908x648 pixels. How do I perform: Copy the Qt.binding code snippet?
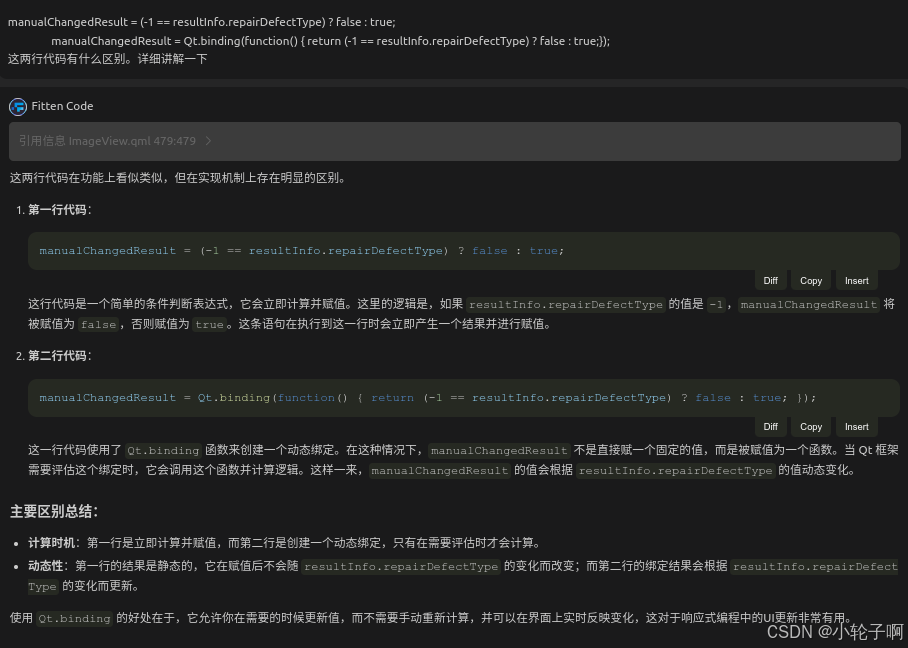point(811,426)
